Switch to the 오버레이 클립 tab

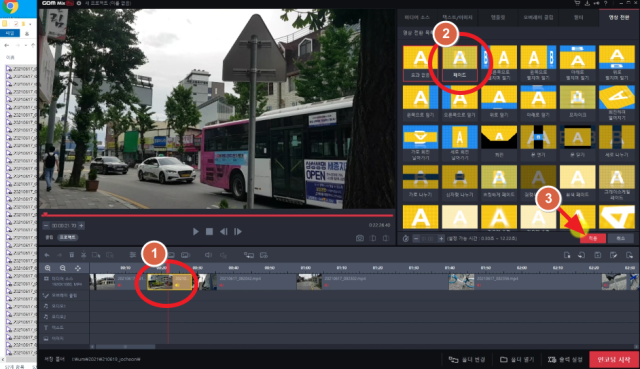(x=538, y=18)
